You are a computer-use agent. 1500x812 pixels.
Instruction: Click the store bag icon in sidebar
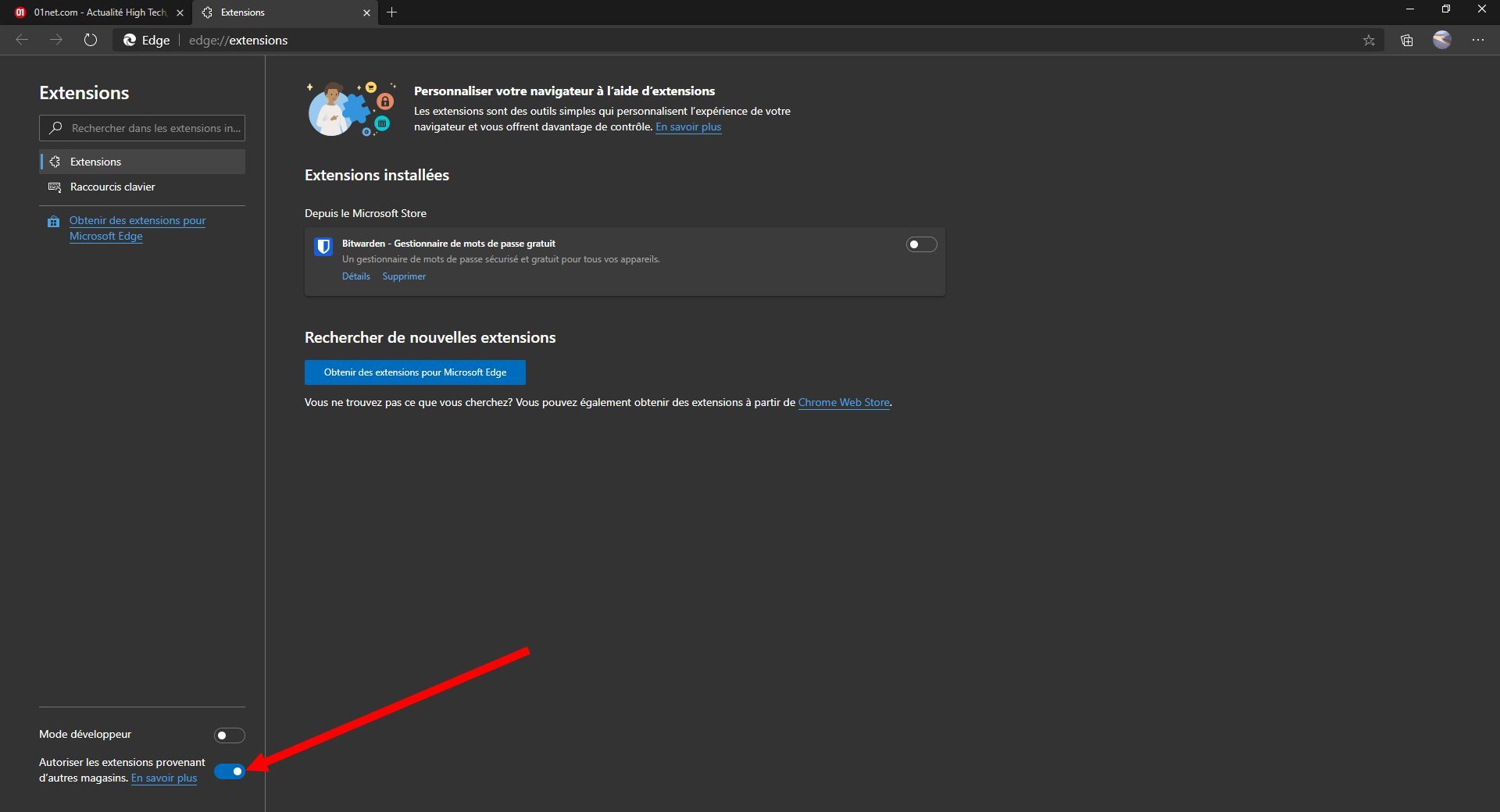click(53, 222)
